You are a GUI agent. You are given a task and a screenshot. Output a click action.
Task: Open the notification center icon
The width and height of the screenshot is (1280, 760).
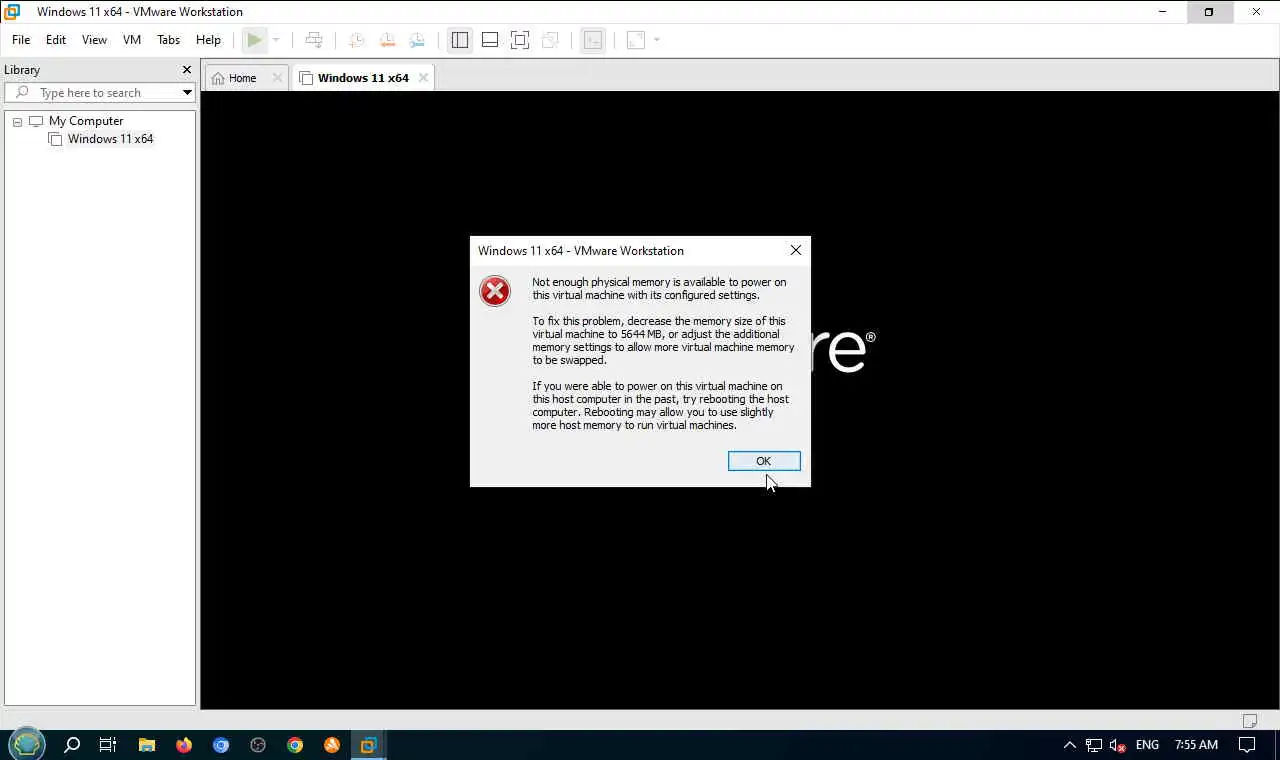point(1247,745)
